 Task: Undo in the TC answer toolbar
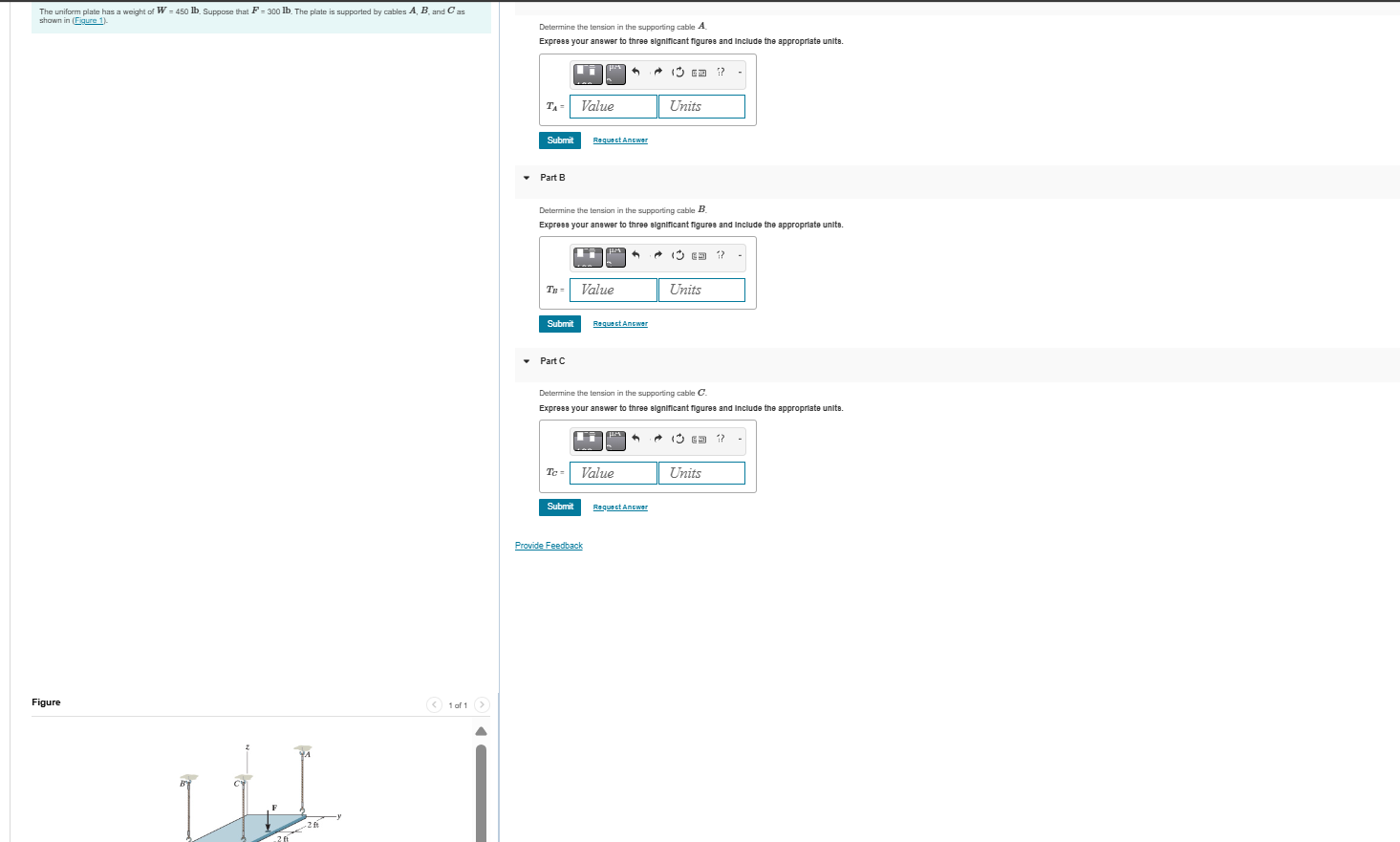[x=635, y=439]
